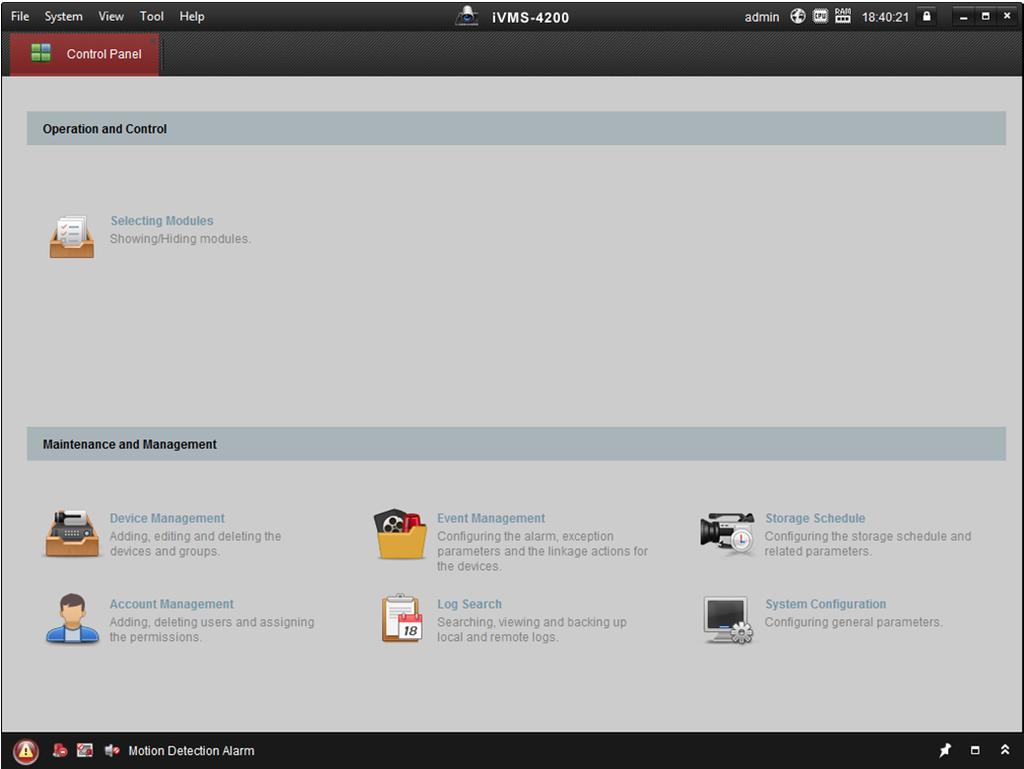This screenshot has height=769, width=1024.
Task: Open the Event Management link
Action: [x=491, y=518]
